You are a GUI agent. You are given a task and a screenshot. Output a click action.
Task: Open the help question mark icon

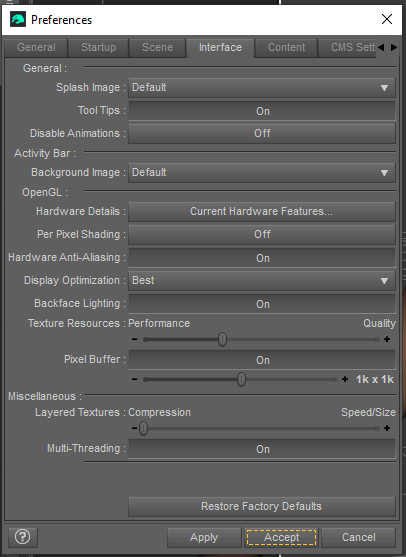[22, 537]
